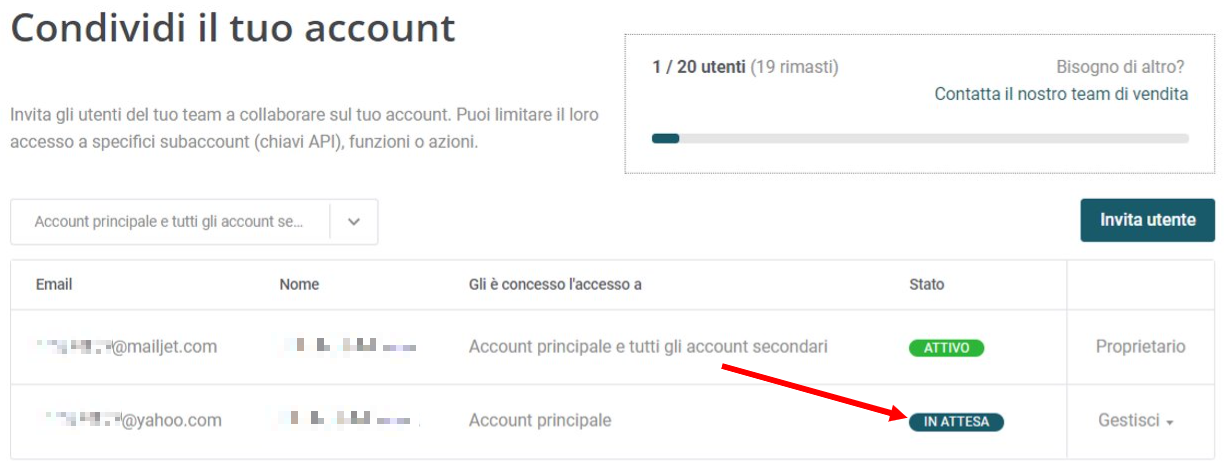Click the Invita utente button
The height and width of the screenshot is (468, 1224).
pyautogui.click(x=1147, y=220)
